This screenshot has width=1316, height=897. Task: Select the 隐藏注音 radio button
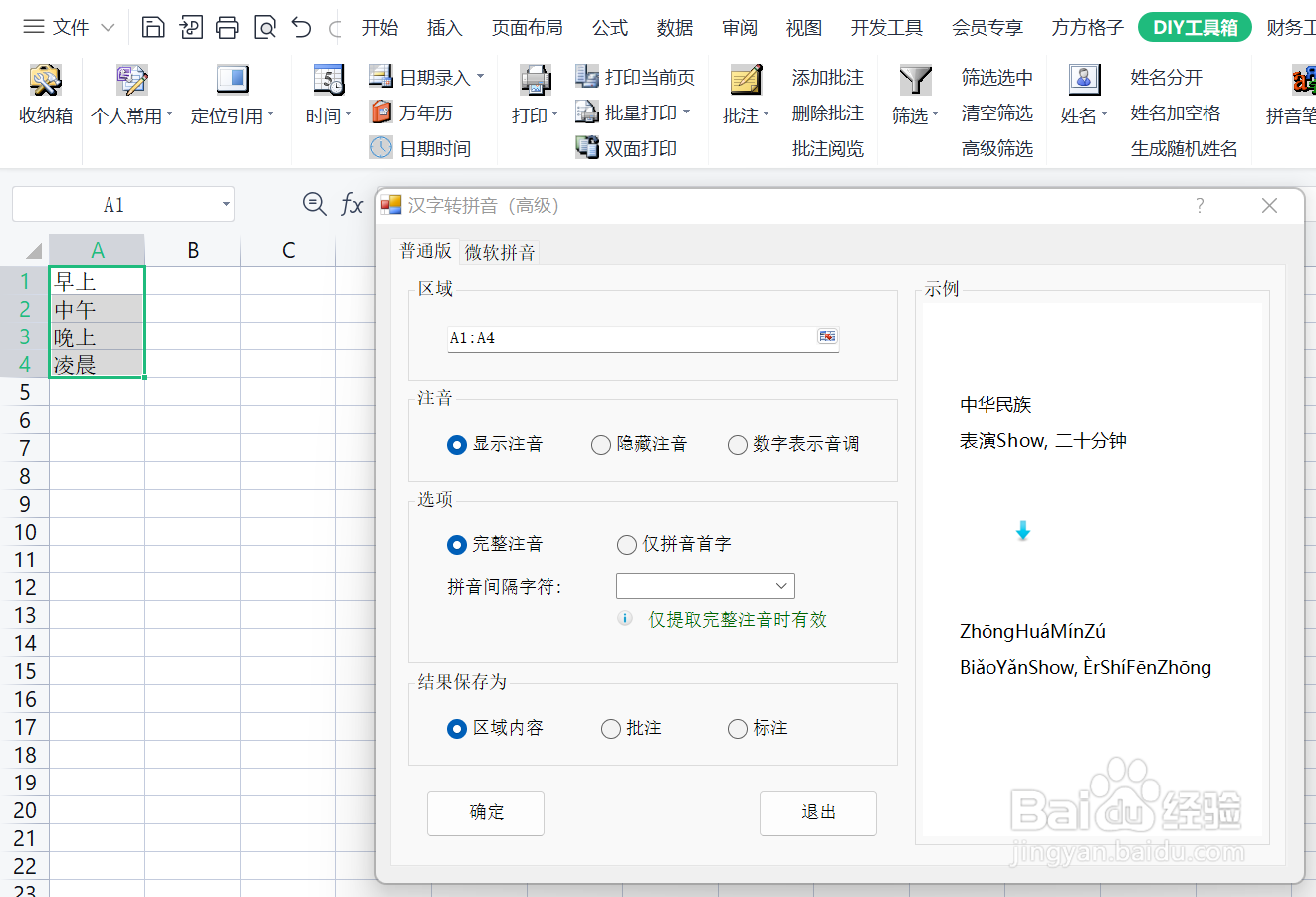coord(601,445)
